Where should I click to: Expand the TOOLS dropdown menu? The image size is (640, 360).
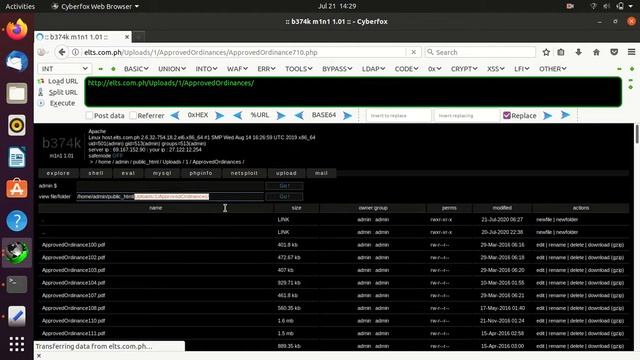pos(298,69)
